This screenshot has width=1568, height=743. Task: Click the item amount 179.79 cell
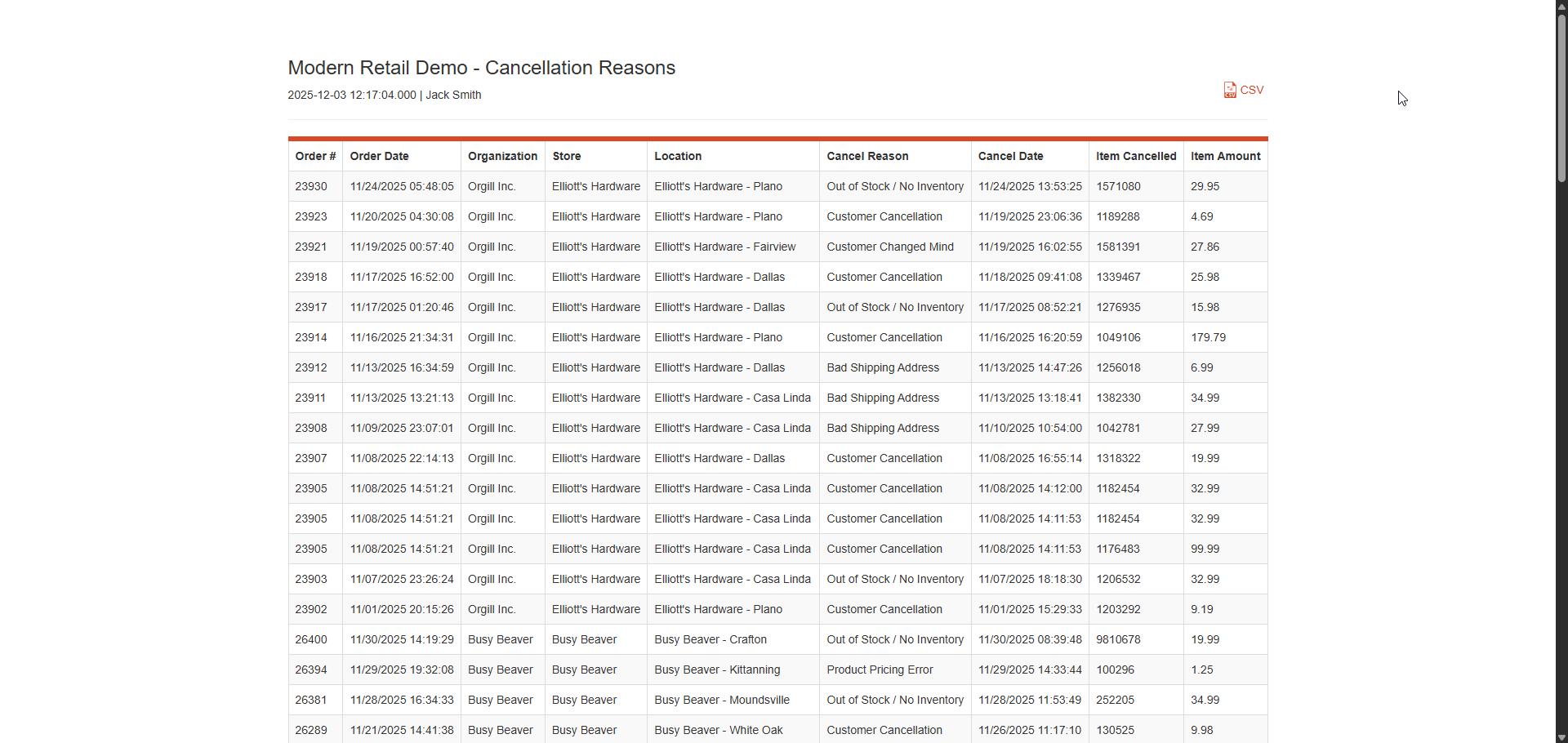tap(1226, 337)
